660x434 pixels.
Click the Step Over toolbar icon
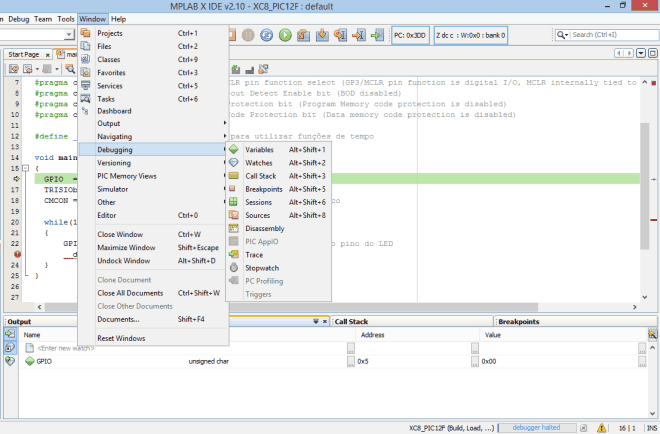303,35
